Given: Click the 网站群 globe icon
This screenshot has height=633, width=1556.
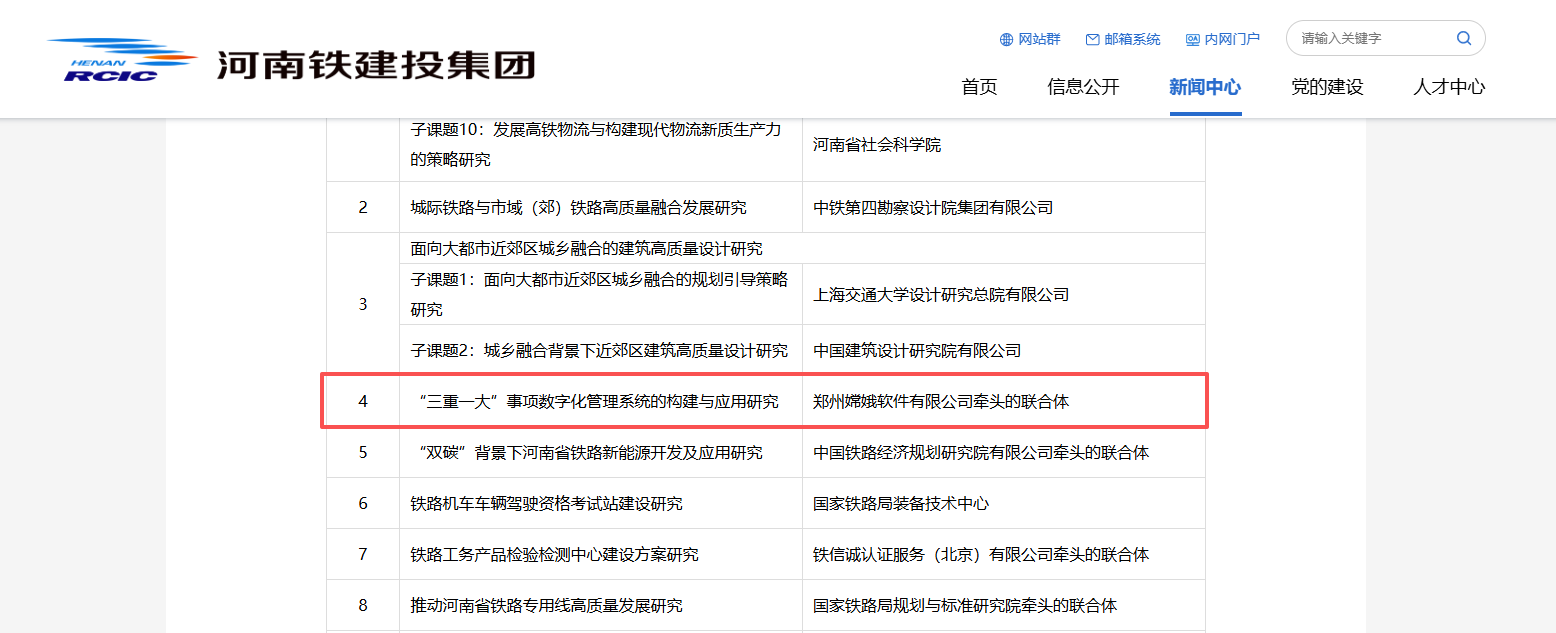Looking at the screenshot, I should 1006,39.
